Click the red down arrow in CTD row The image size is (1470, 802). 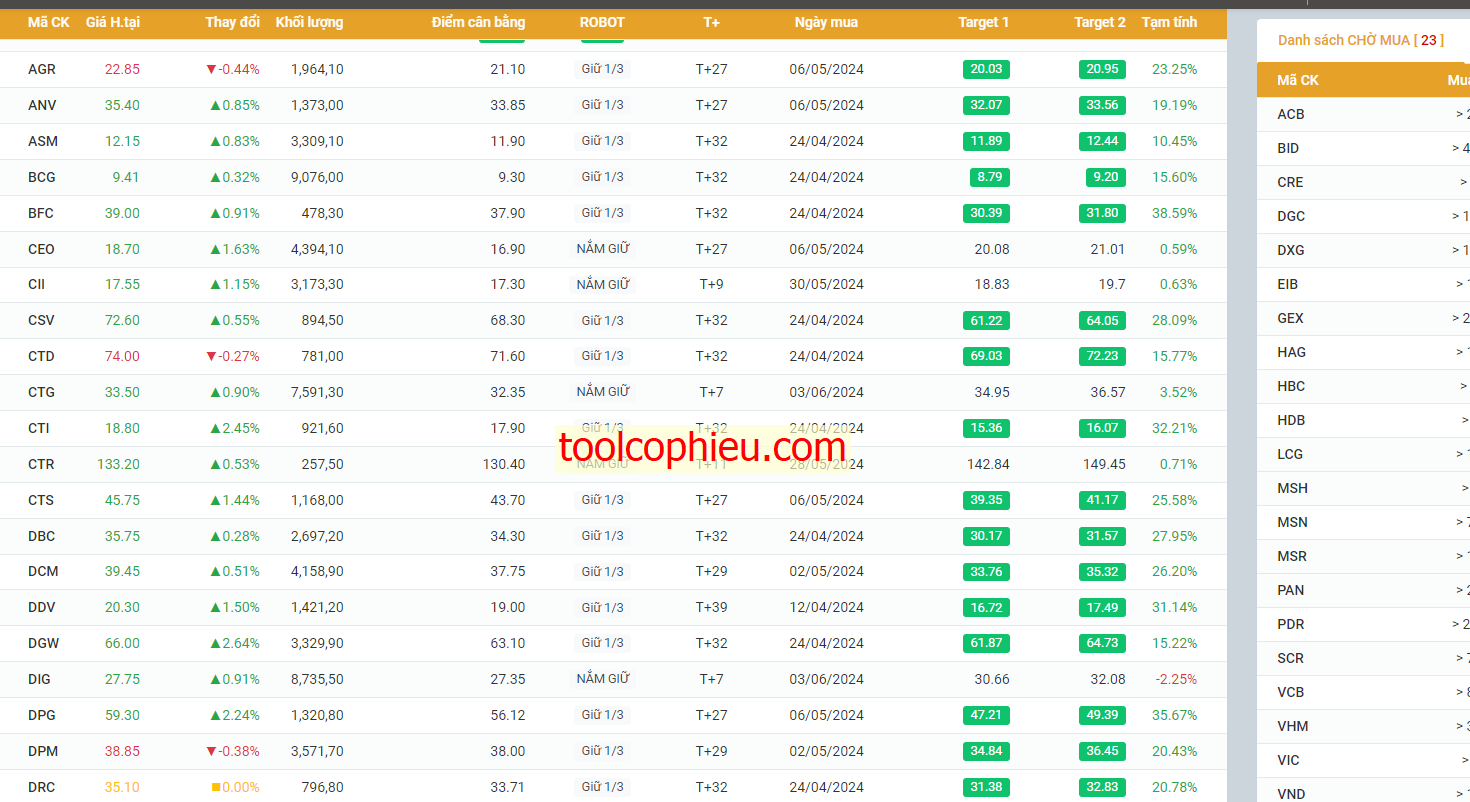(211, 357)
